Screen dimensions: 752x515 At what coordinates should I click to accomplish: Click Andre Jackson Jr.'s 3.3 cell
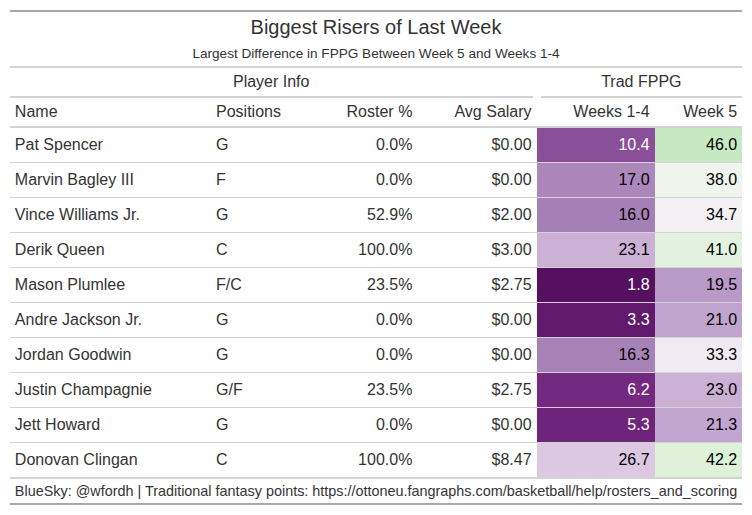tap(636, 320)
